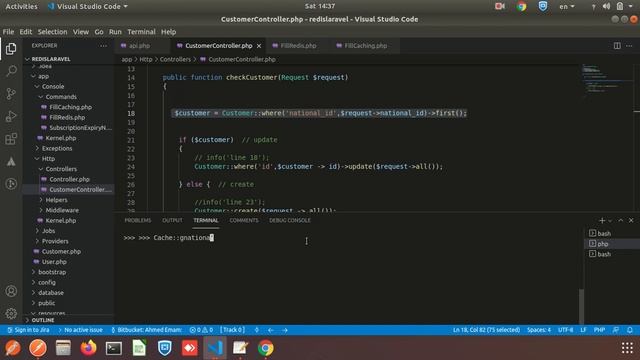This screenshot has height=360, width=640.
Task: Open Terminal app from the dock
Action: tap(113, 348)
